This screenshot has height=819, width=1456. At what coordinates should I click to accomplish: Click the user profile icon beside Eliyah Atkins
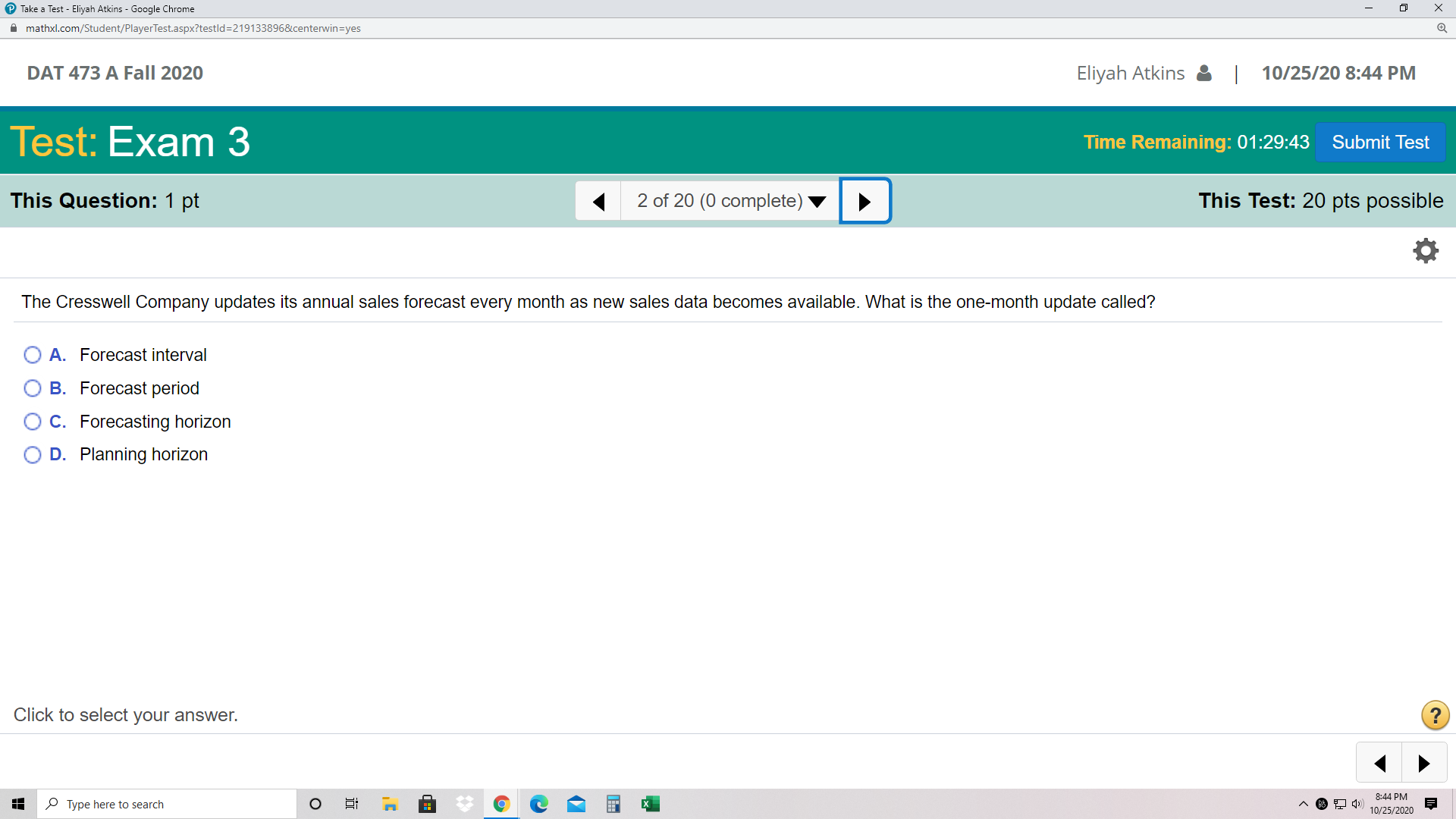click(1203, 73)
